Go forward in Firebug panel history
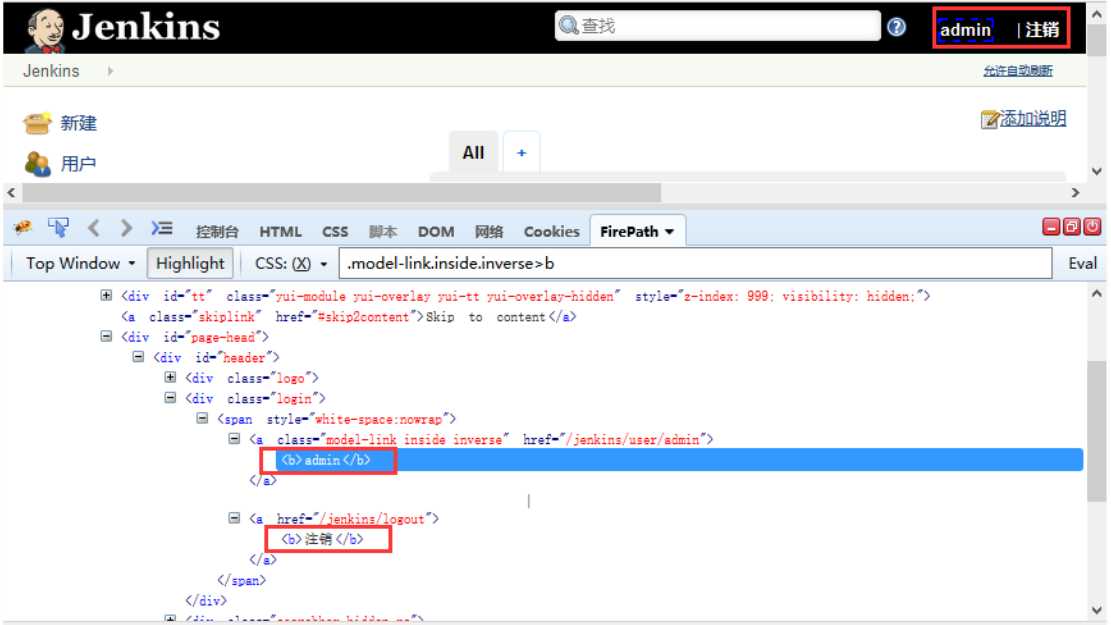Screen dimensions: 1111x625 tap(126, 227)
